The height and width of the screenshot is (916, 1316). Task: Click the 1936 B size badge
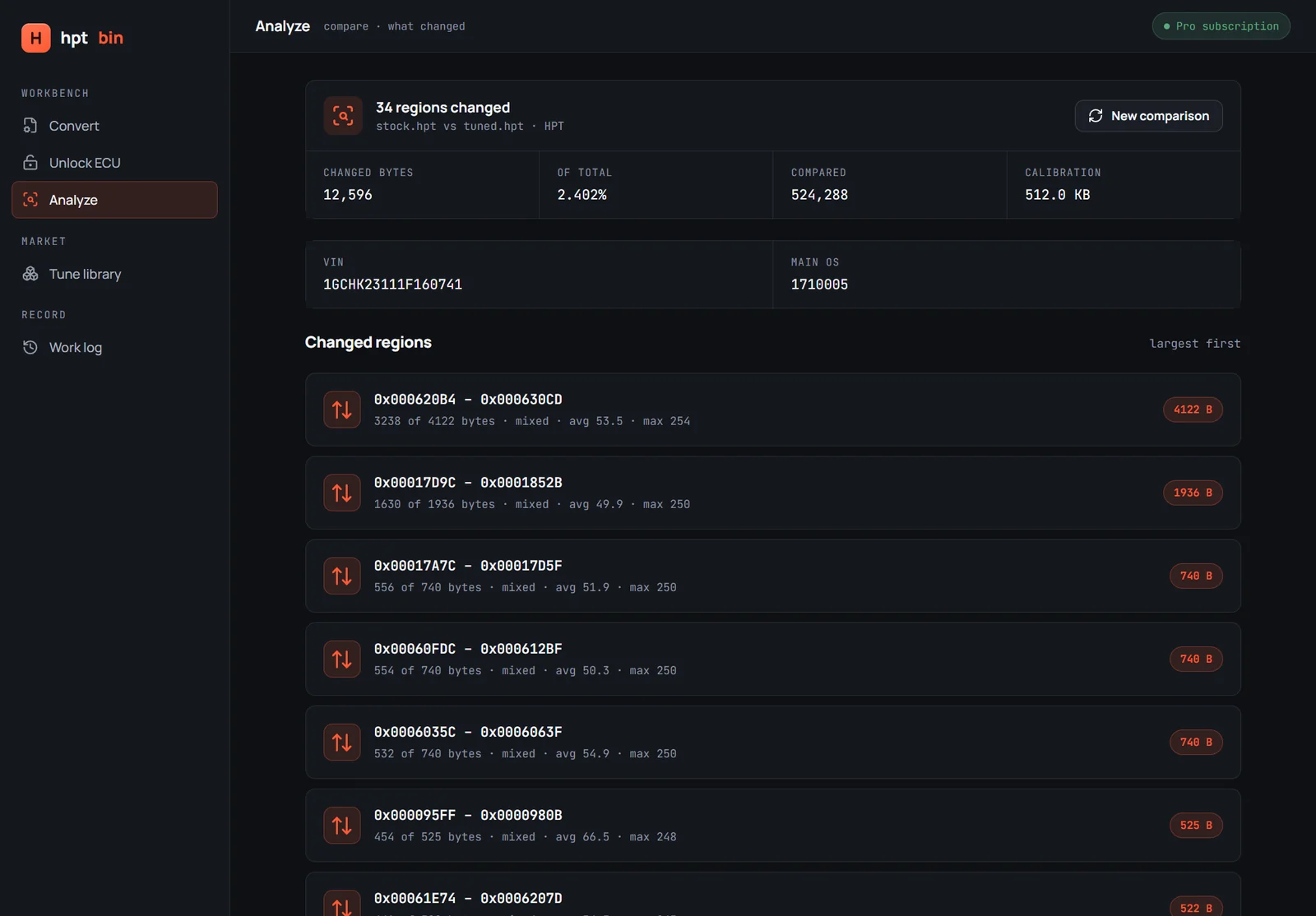click(x=1193, y=493)
